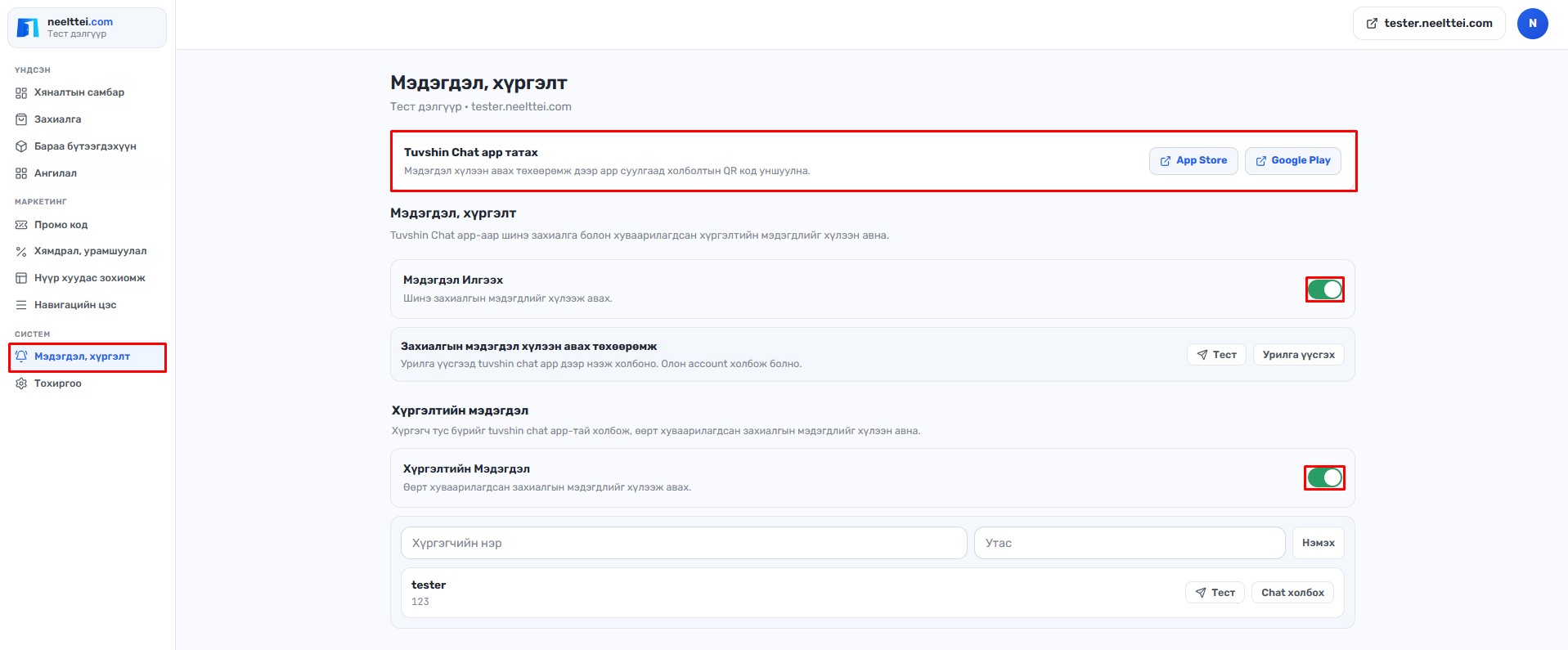Screen dimensions: 1568x650
Task: Toggle the Хүргэлтийн Мэдэгдэл switch
Action: [x=1324, y=477]
